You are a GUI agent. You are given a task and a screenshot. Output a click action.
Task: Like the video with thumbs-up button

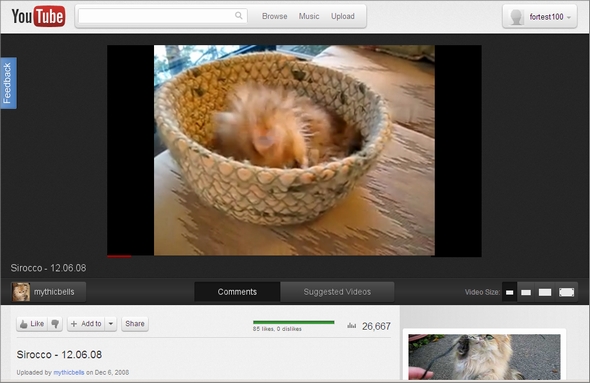click(32, 324)
